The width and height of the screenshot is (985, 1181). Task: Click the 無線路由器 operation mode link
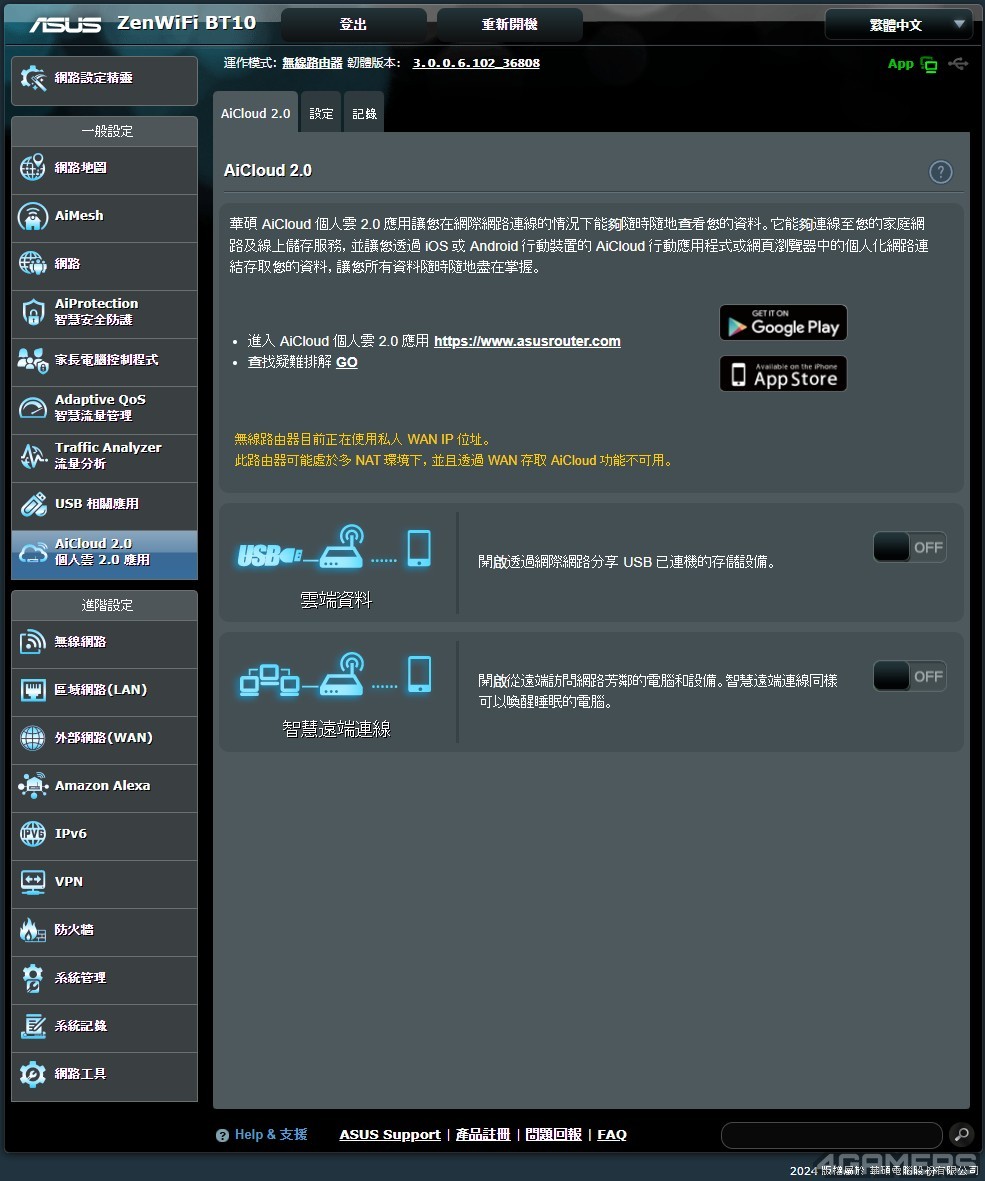point(313,63)
